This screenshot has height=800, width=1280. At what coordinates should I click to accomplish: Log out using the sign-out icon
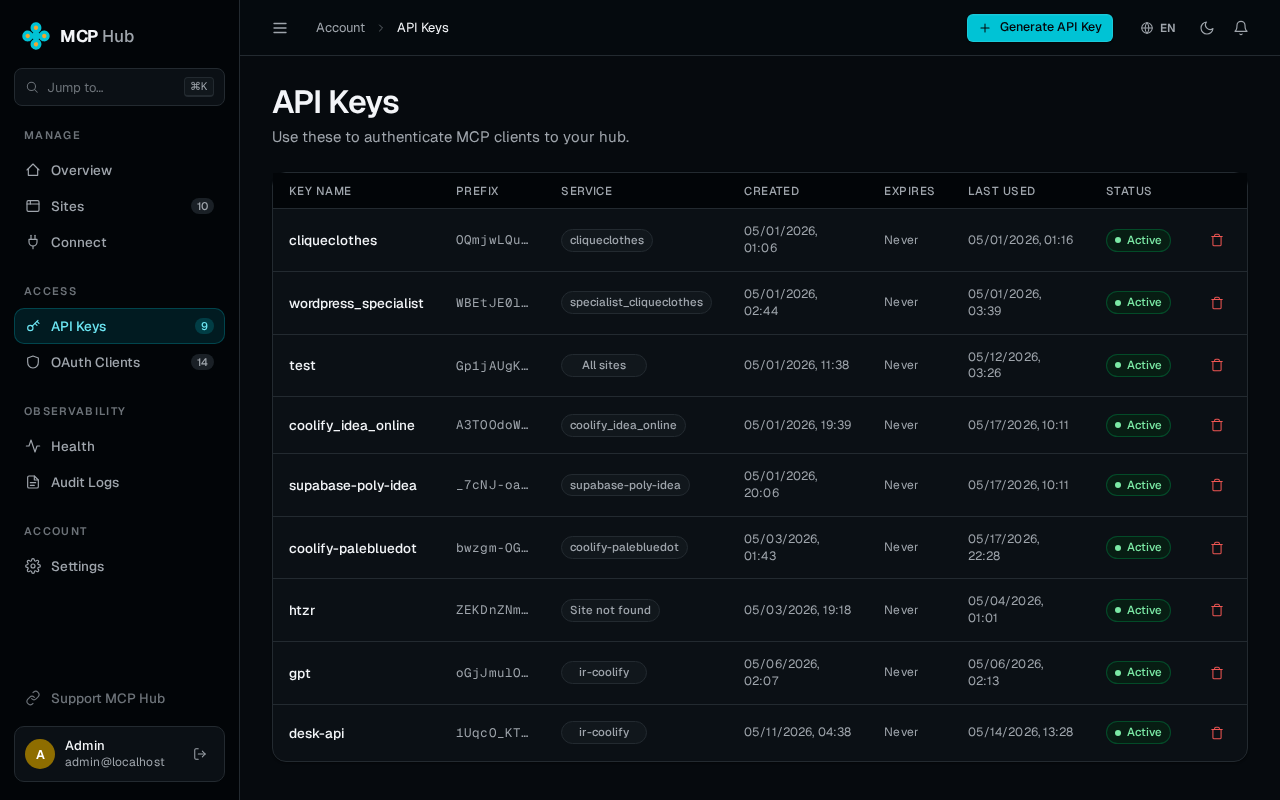tap(200, 754)
